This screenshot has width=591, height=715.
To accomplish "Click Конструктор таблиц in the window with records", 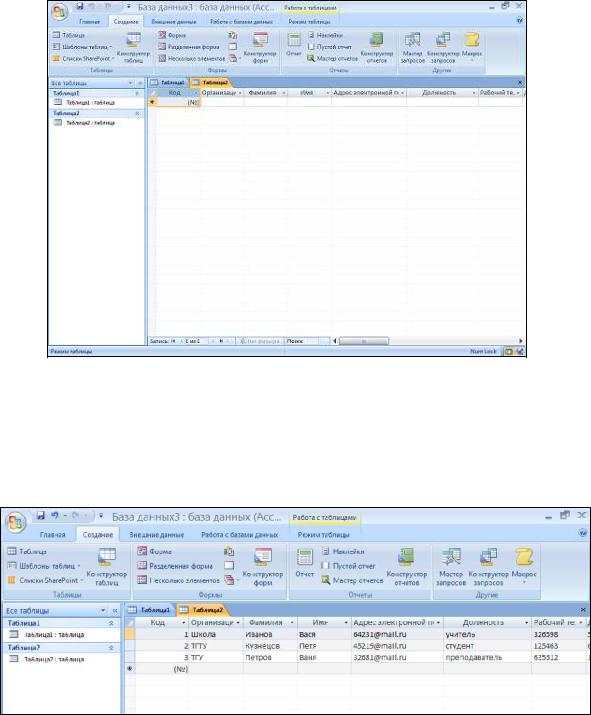I will coord(107,568).
